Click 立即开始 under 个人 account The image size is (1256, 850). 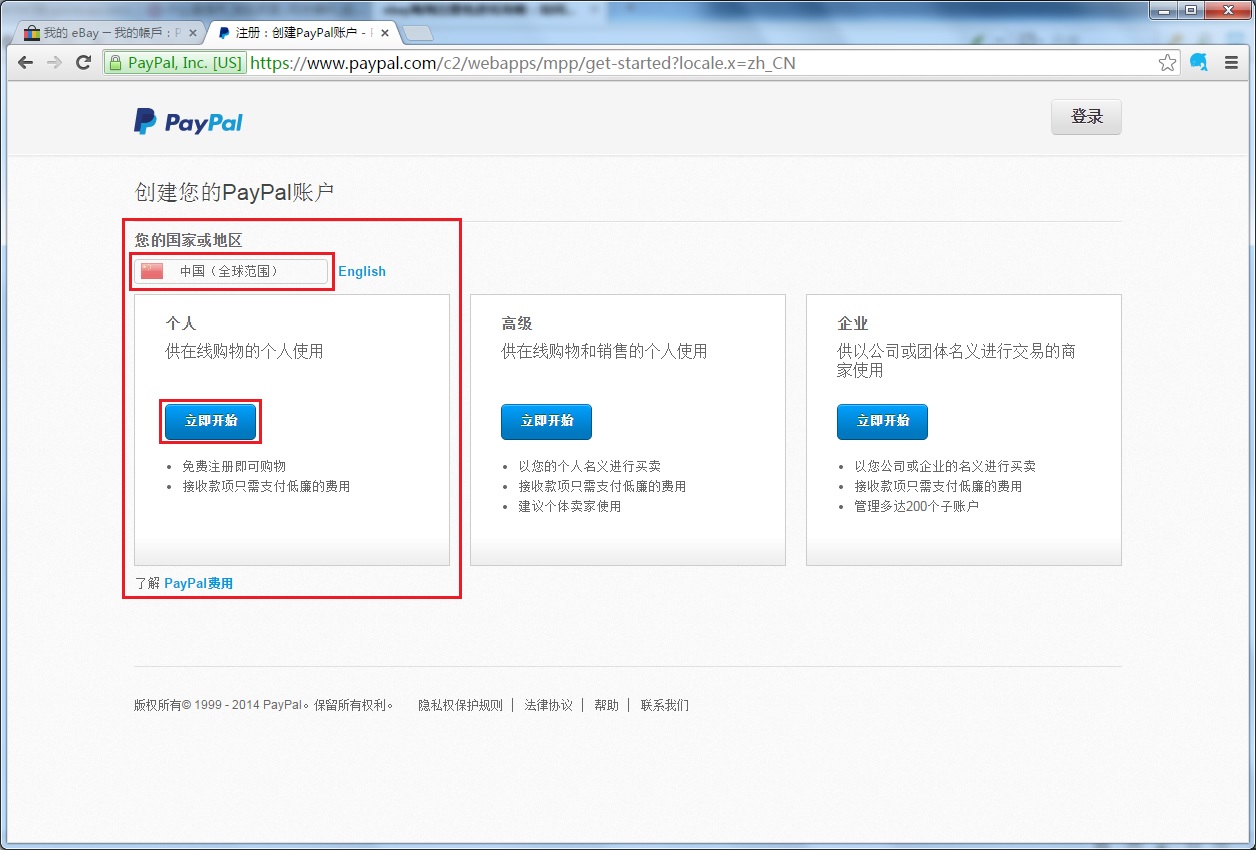pos(211,421)
